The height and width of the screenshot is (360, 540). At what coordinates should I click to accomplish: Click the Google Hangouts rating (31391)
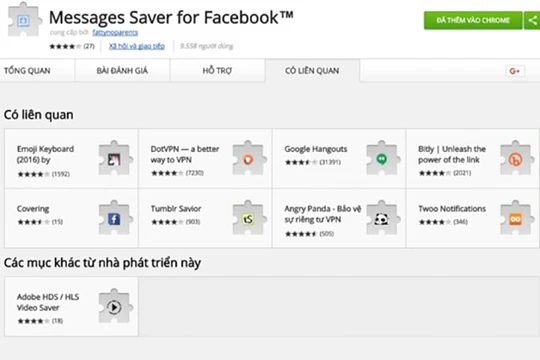coord(313,162)
